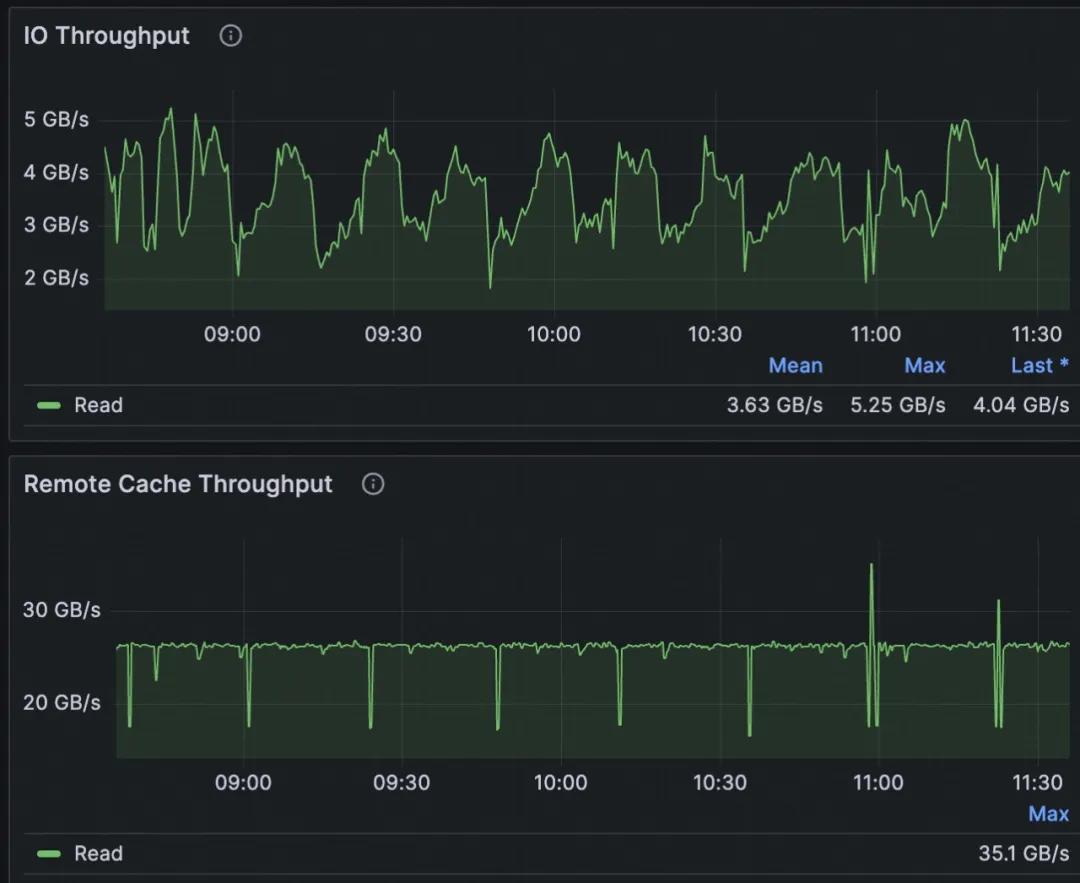Click the 09:30 time label in Remote Cache chart
Image resolution: width=1080 pixels, height=883 pixels.
401,783
